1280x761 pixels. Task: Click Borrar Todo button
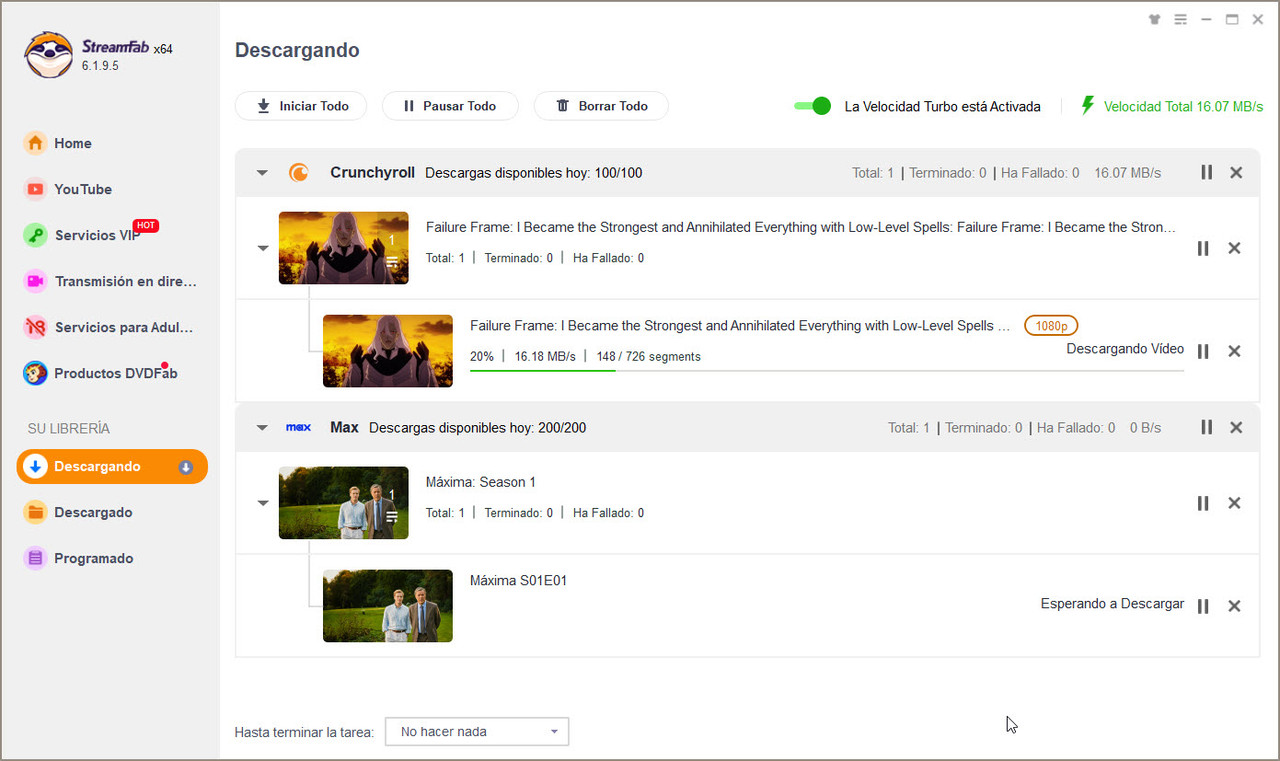click(x=601, y=106)
